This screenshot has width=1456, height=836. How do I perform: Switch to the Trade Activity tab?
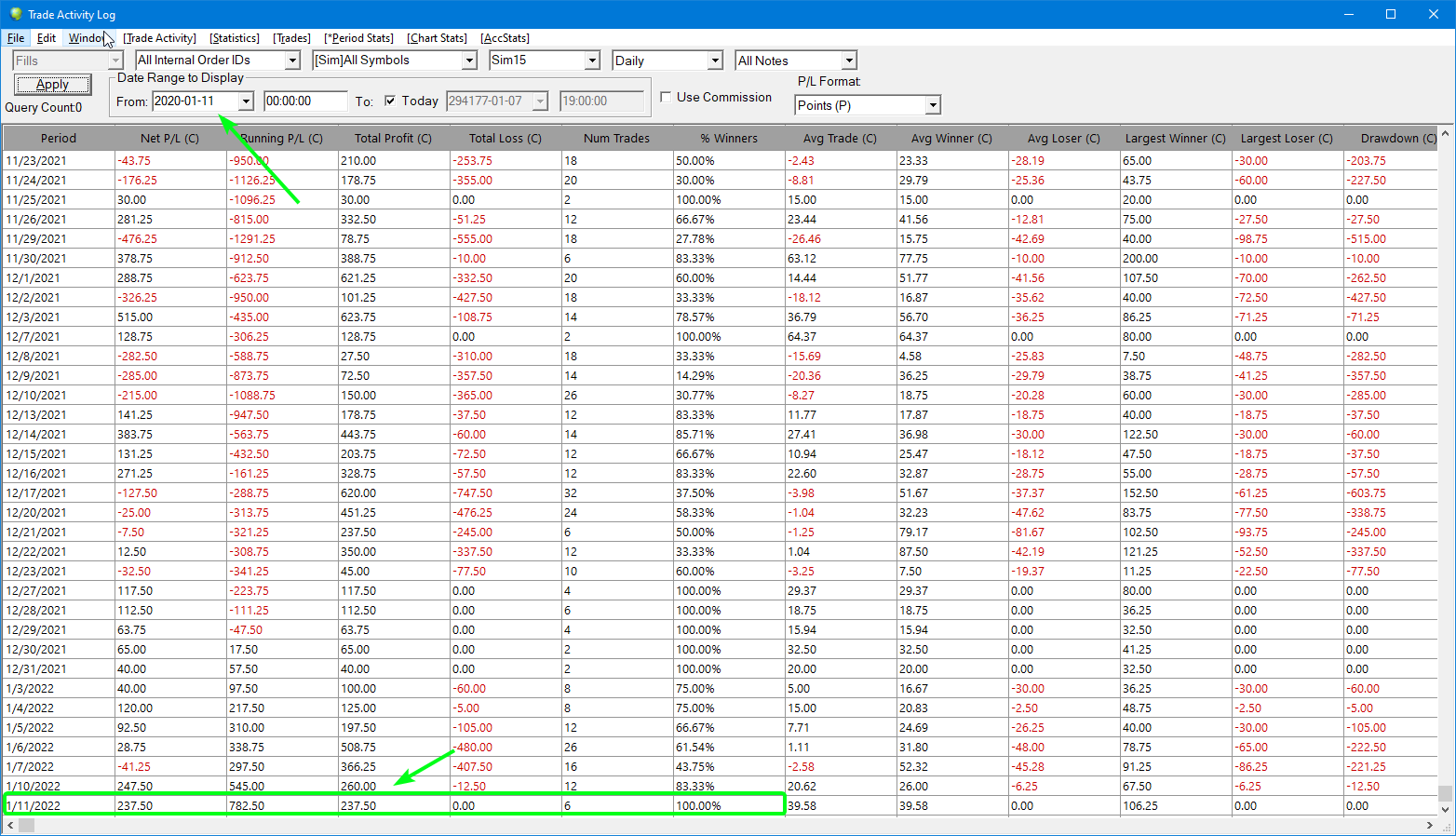(x=160, y=38)
